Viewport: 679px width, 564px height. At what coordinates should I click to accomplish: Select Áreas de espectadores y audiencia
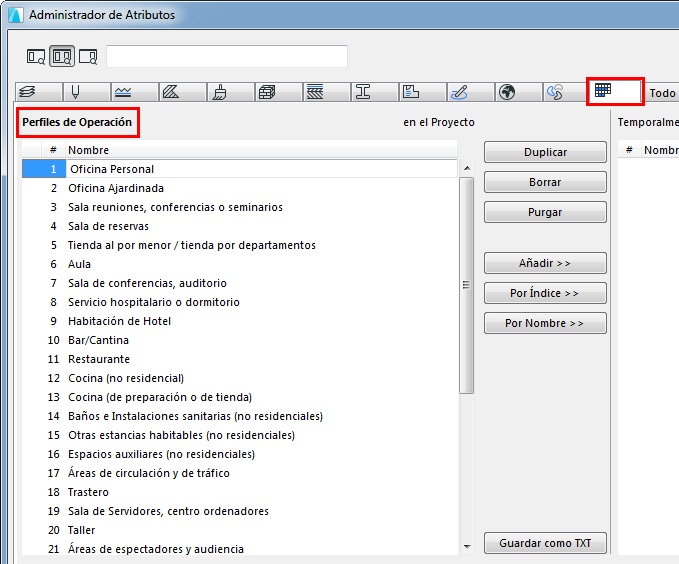click(x=240, y=549)
